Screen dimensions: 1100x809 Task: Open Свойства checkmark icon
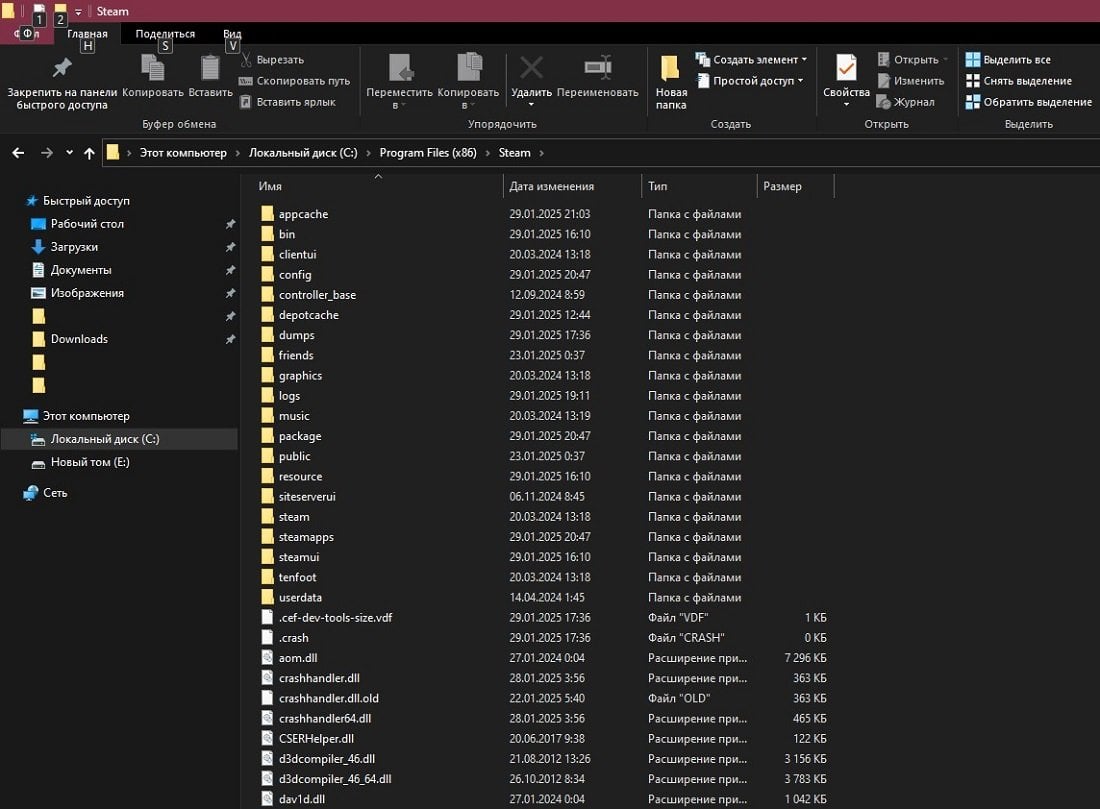[x=846, y=68]
